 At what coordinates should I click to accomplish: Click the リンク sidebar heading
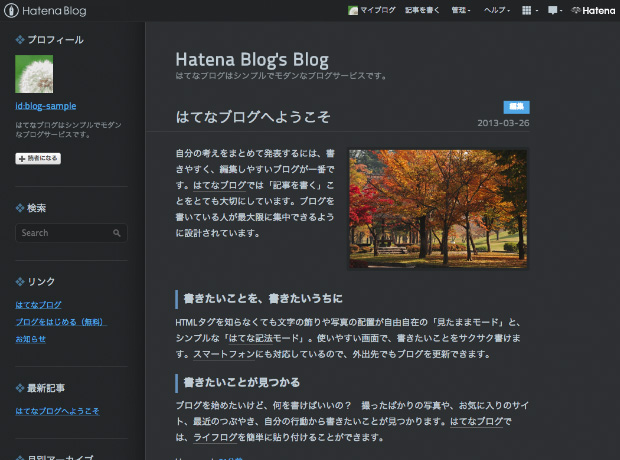pyautogui.click(x=41, y=282)
